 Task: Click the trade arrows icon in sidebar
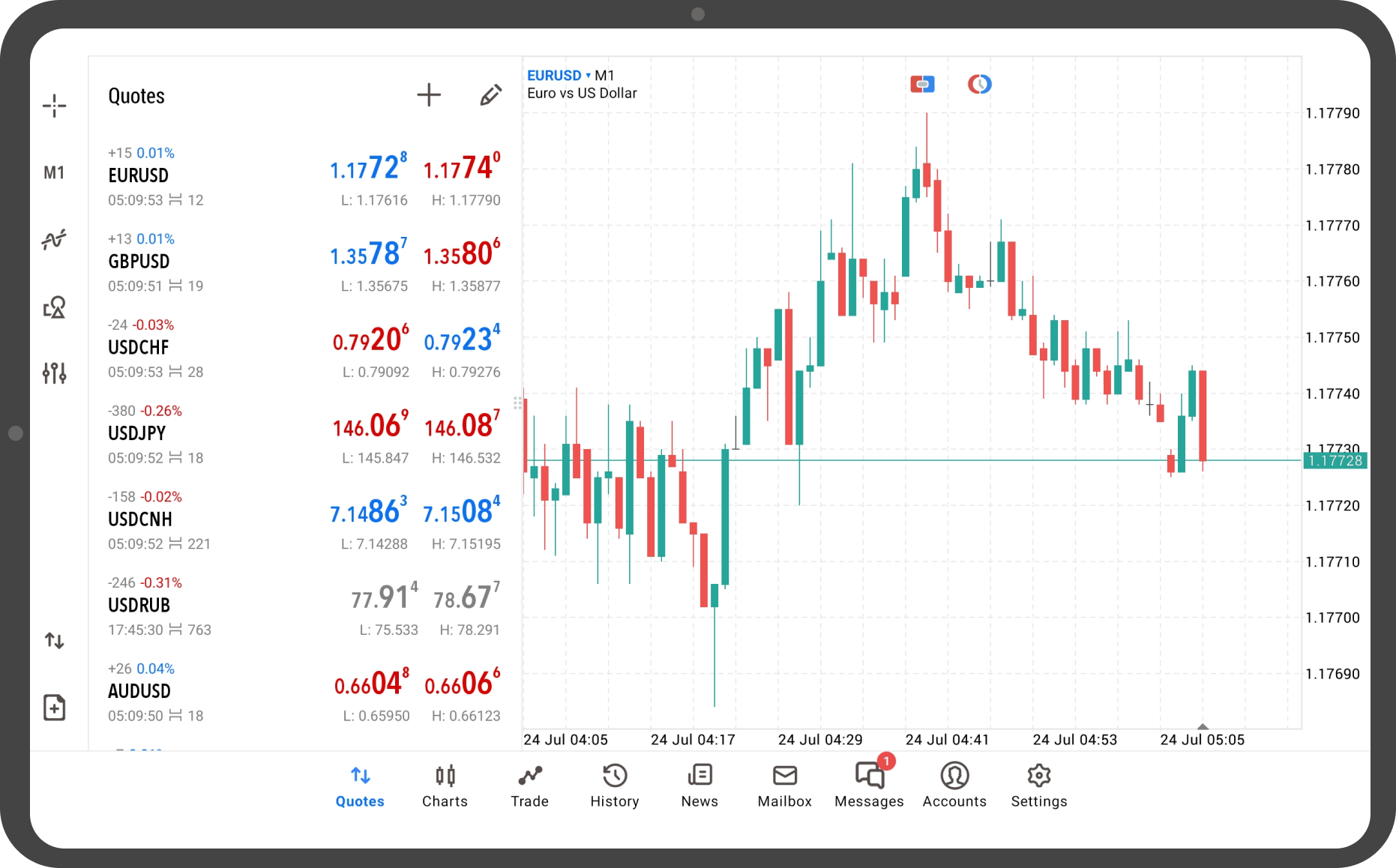pyautogui.click(x=54, y=641)
